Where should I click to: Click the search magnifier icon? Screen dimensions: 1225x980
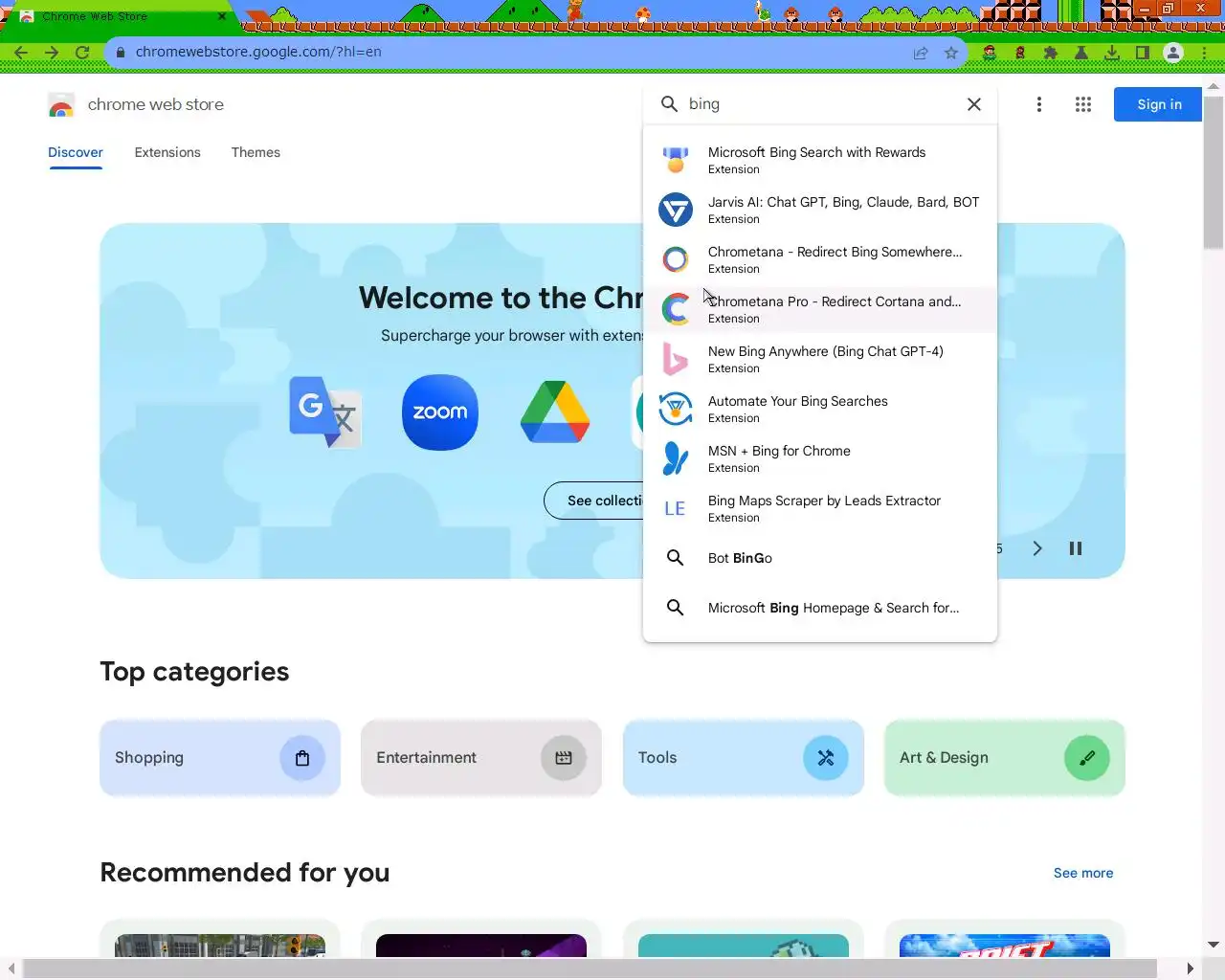(x=669, y=104)
